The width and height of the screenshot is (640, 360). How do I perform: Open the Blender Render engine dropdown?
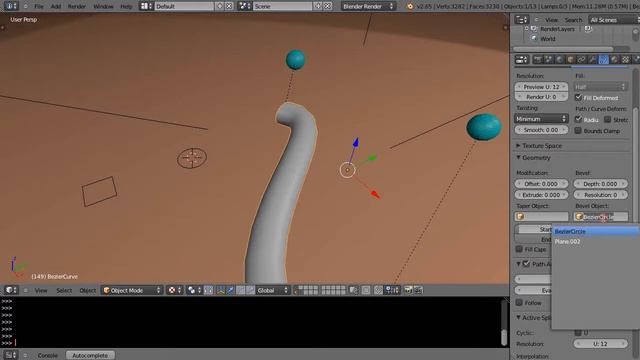pyautogui.click(x=368, y=6)
